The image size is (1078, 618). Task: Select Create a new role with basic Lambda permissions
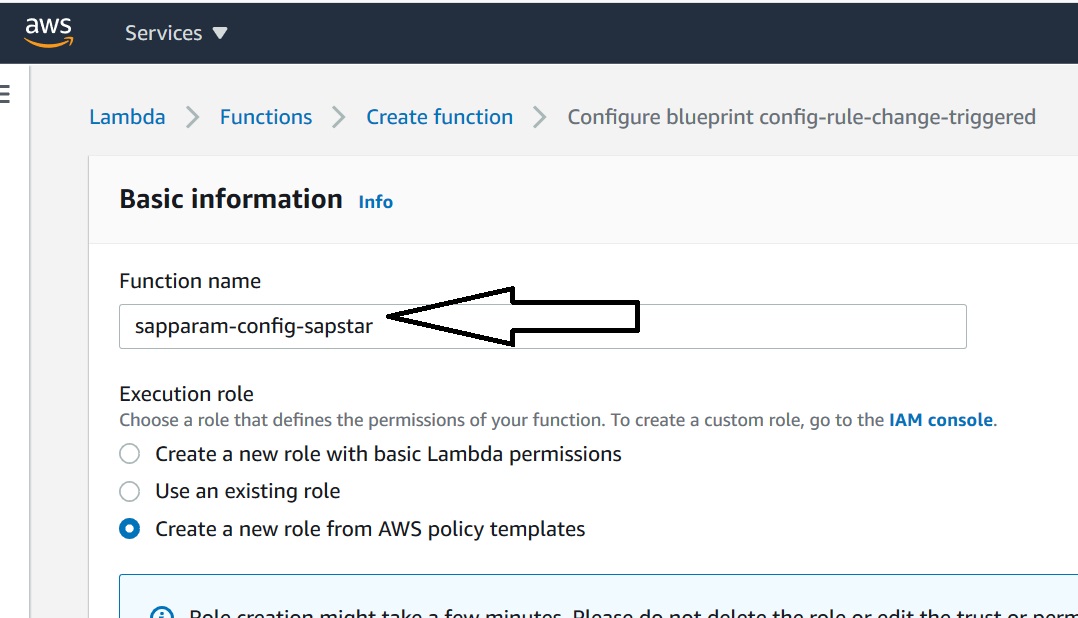pyautogui.click(x=129, y=454)
